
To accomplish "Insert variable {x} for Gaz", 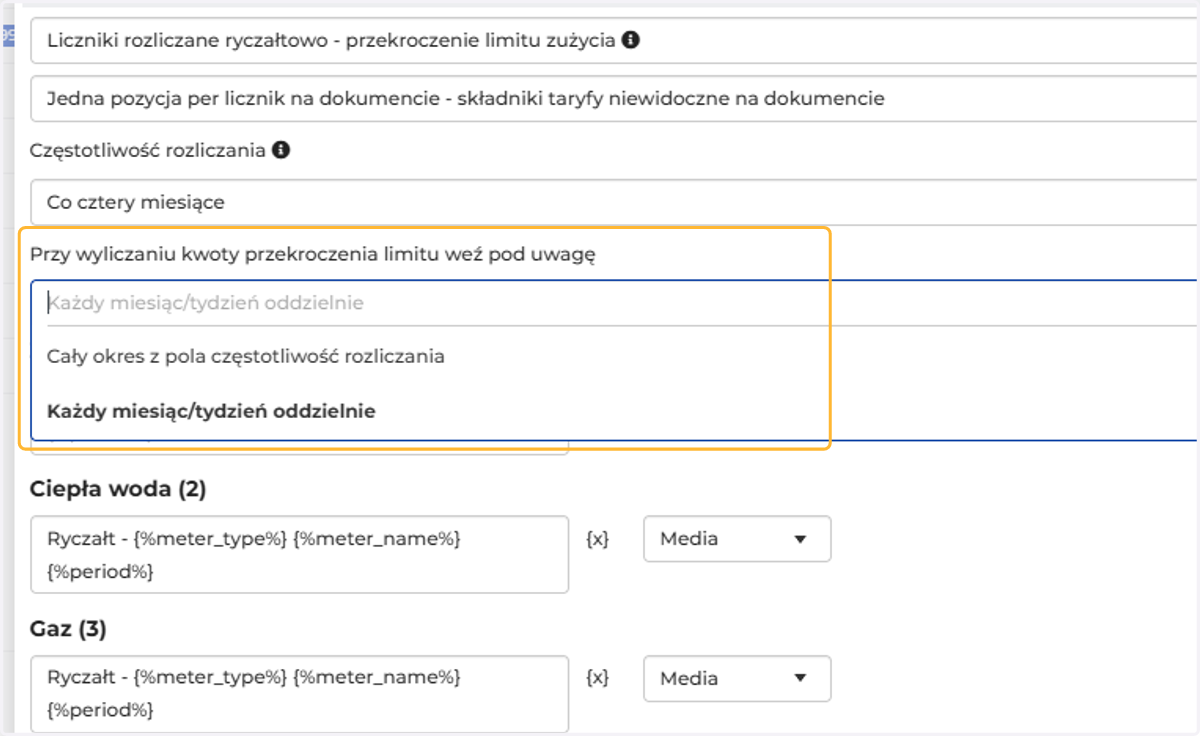I will pos(597,678).
